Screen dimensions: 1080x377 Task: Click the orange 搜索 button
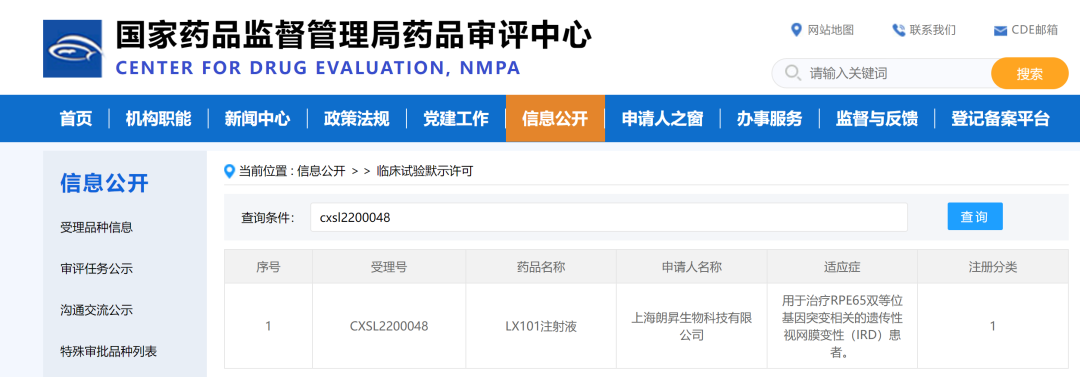(x=1029, y=73)
